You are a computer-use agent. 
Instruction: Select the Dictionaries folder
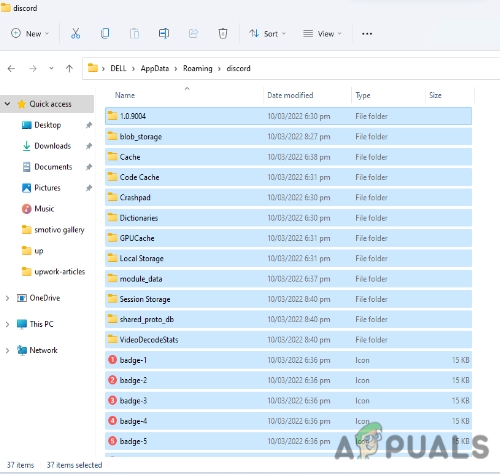pyautogui.click(x=288, y=218)
